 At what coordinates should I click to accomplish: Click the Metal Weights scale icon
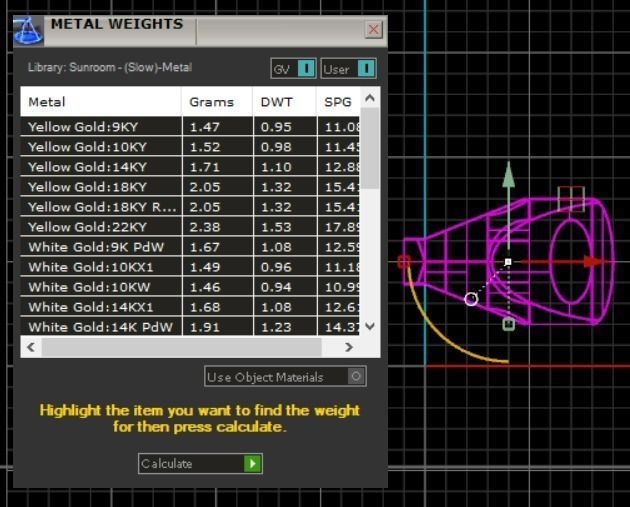tap(28, 31)
